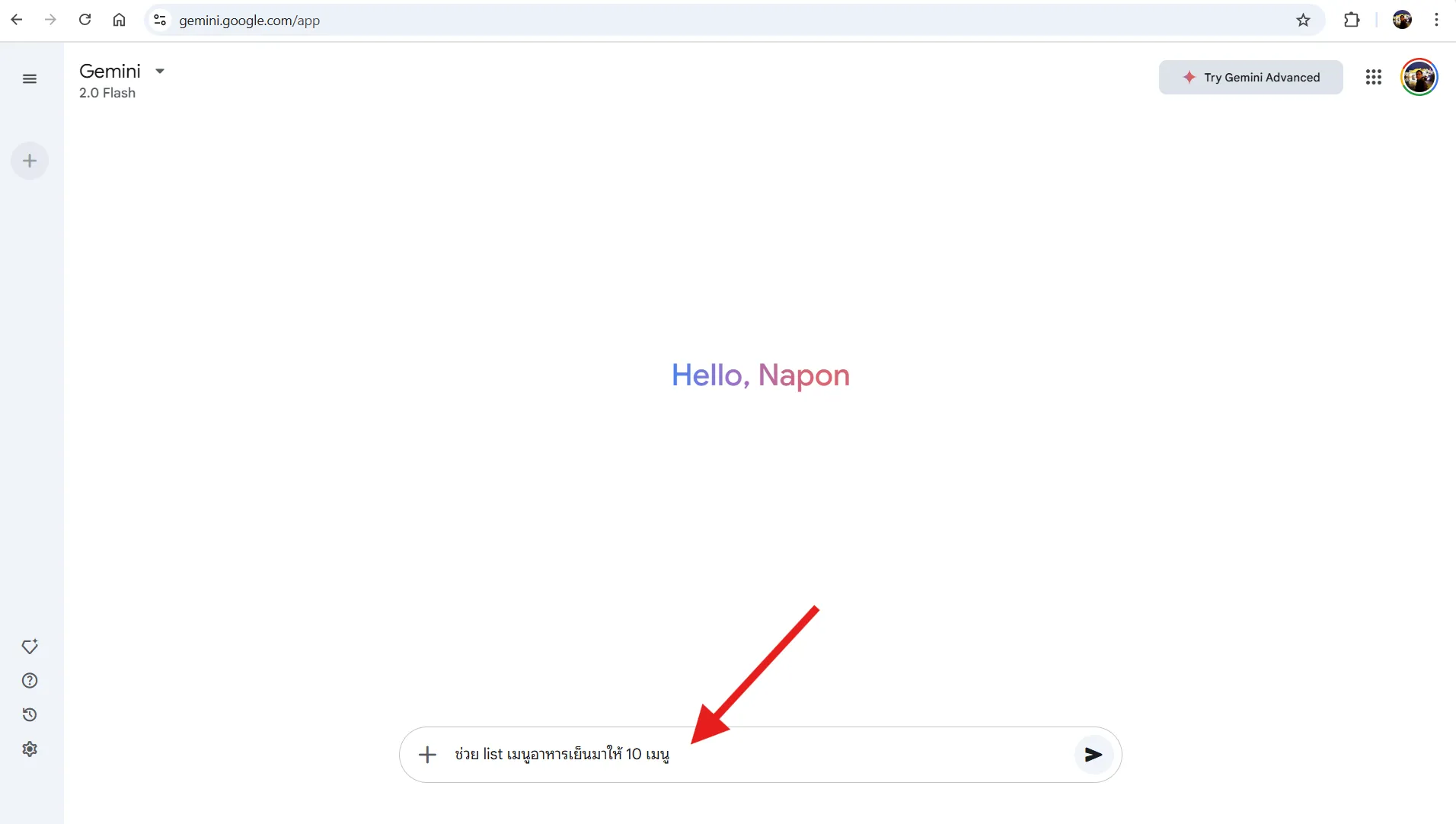Start a new chat with plus button
1456x824 pixels.
click(30, 161)
